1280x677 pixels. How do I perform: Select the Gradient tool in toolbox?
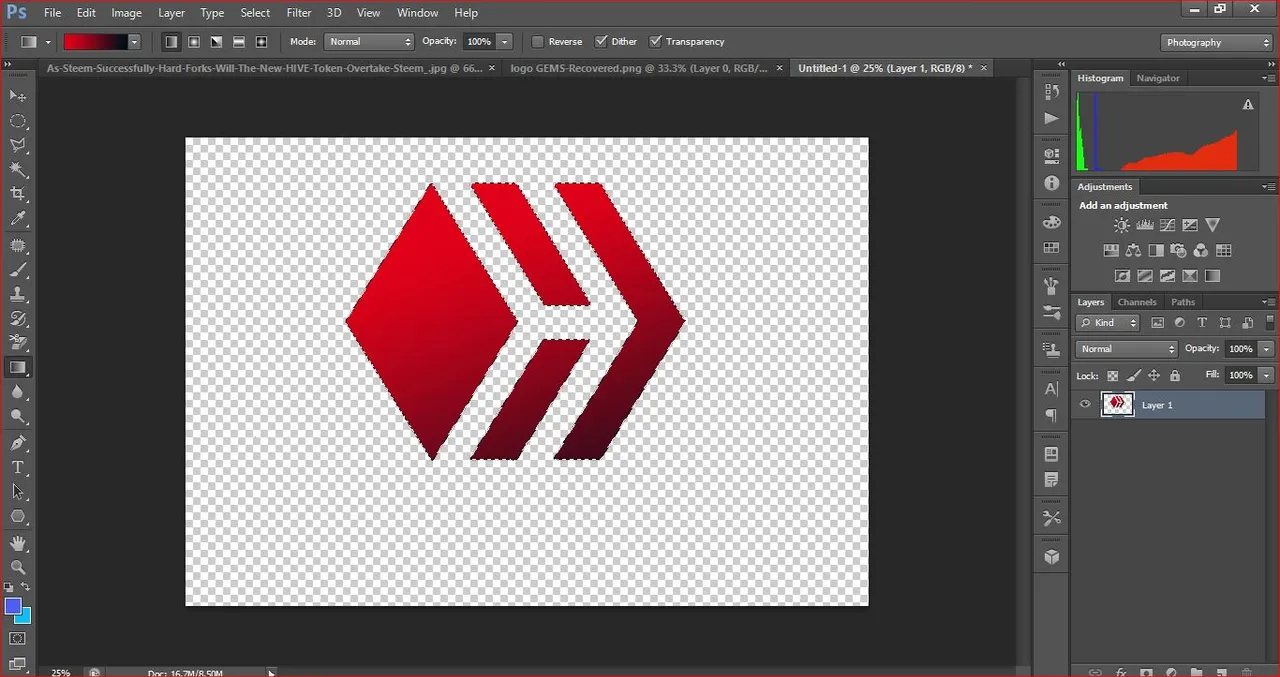(18, 367)
